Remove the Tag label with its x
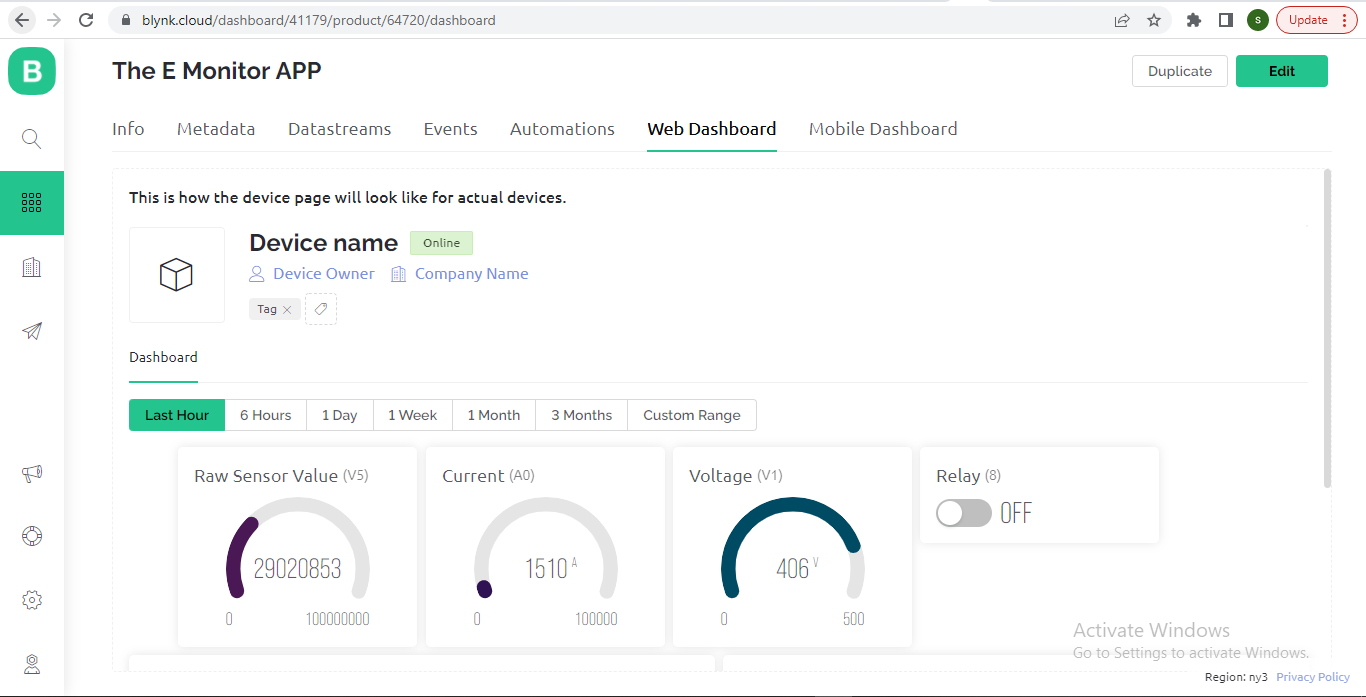The width and height of the screenshot is (1366, 697). (x=287, y=310)
